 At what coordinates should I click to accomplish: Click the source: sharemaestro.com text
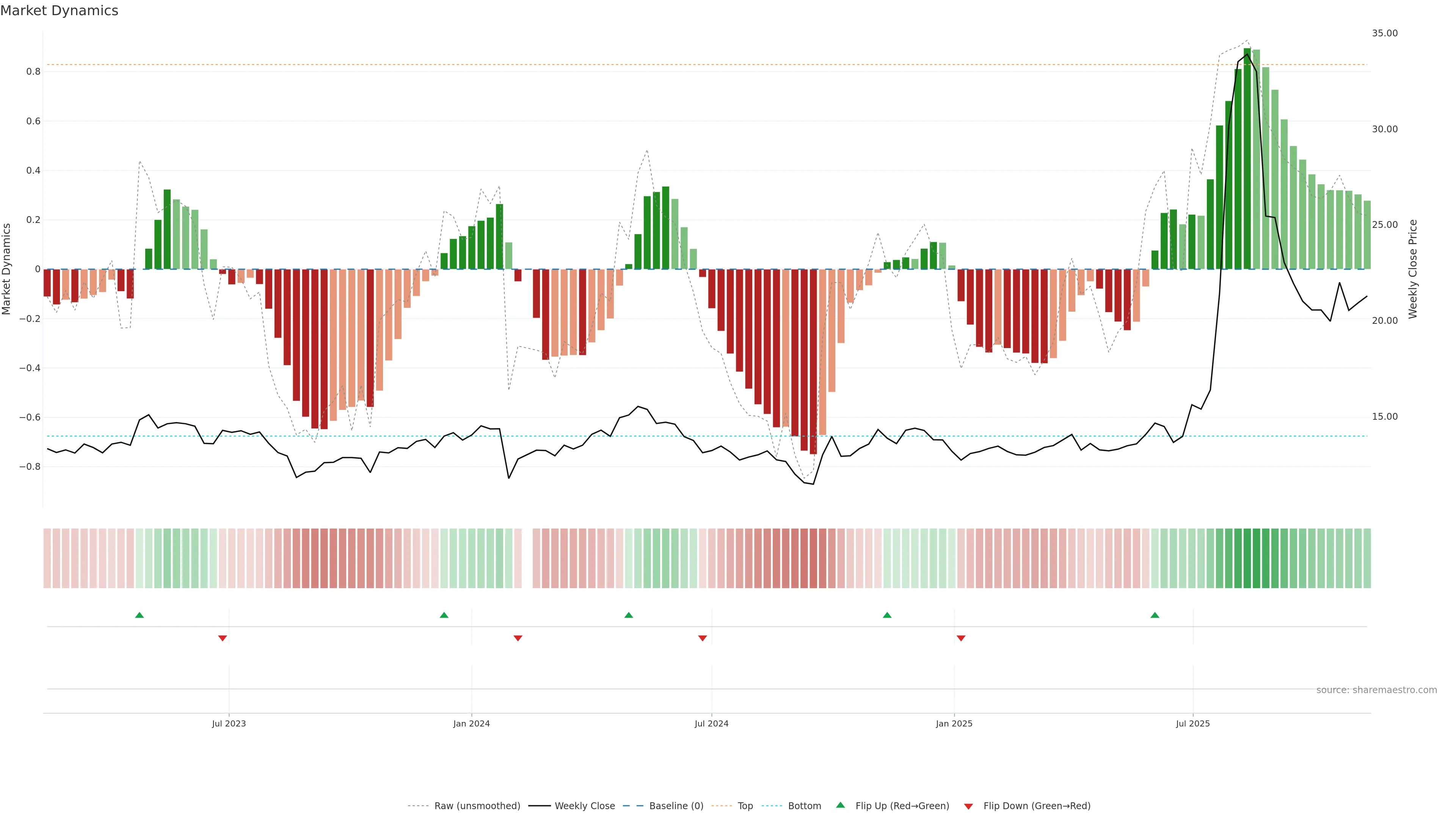point(1376,690)
